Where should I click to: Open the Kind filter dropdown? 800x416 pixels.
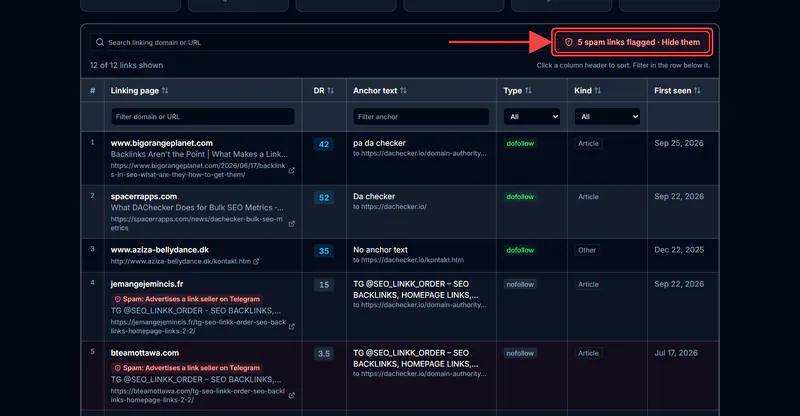(x=607, y=116)
